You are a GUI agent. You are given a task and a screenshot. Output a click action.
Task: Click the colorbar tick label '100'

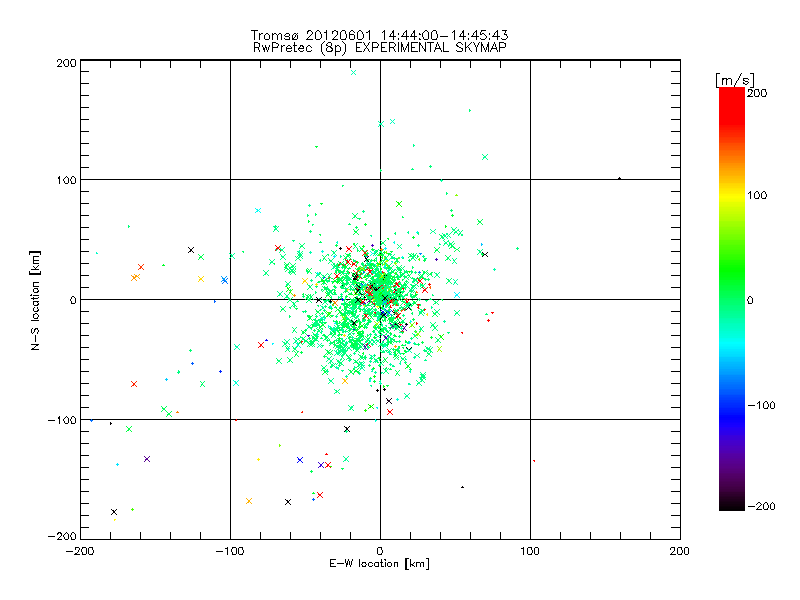[x=757, y=195]
